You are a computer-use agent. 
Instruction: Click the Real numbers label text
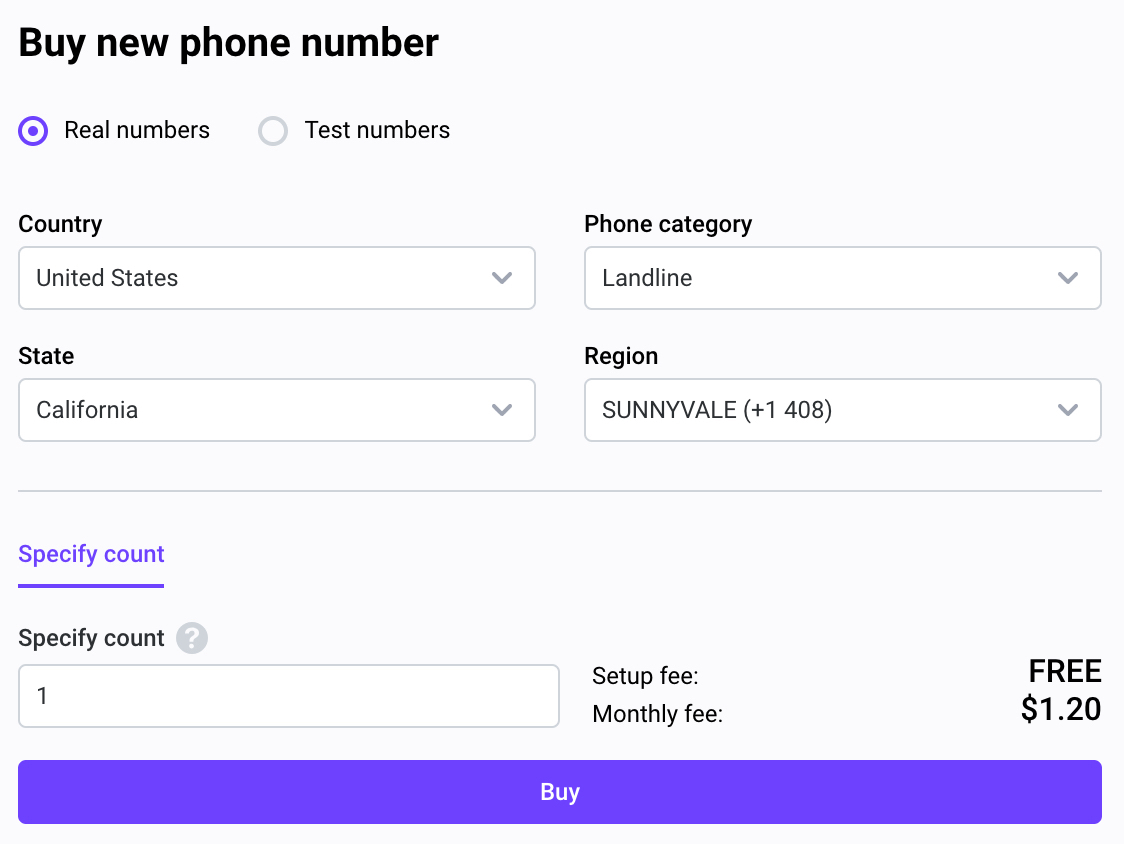[137, 131]
